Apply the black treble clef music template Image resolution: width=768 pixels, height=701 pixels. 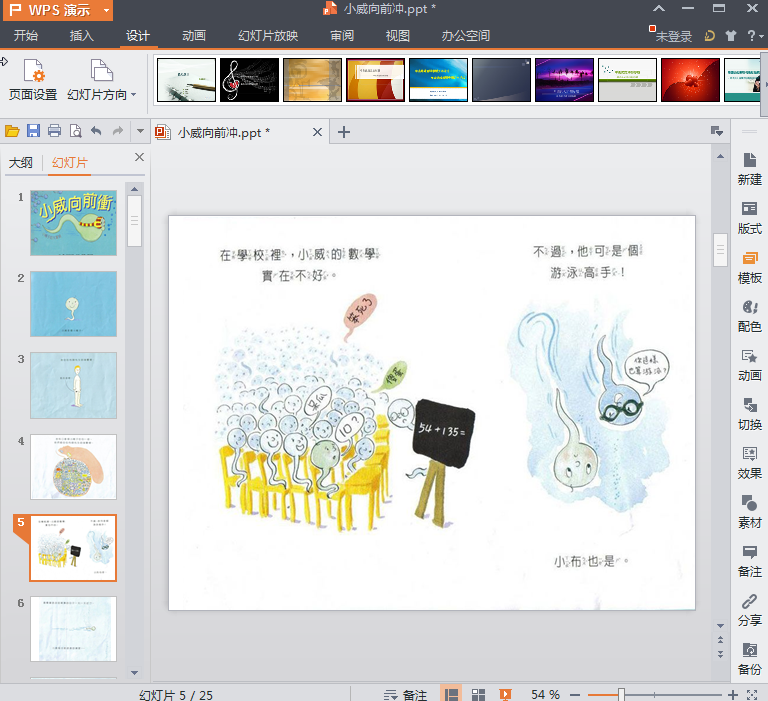[249, 80]
